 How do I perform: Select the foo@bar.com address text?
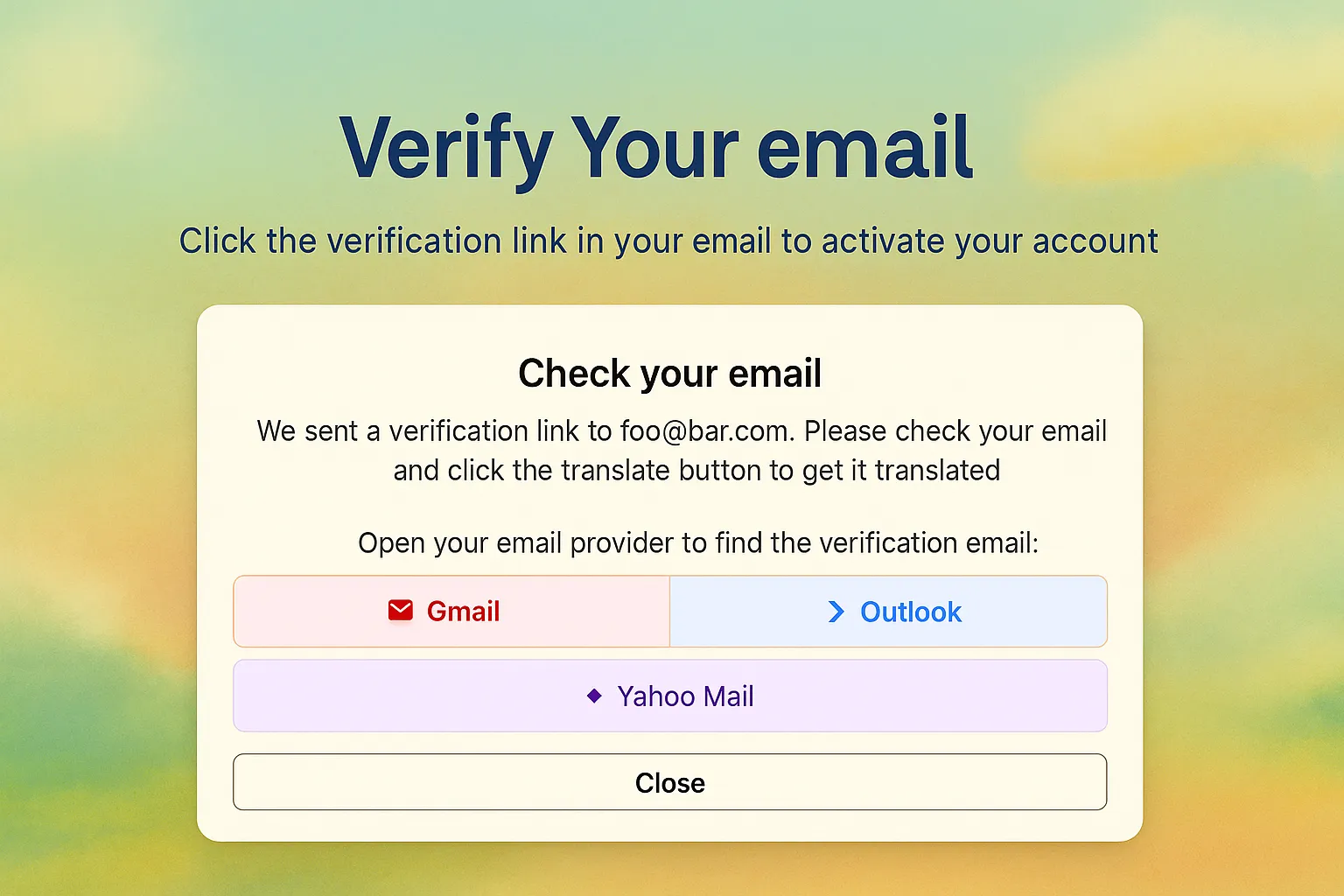pos(706,431)
